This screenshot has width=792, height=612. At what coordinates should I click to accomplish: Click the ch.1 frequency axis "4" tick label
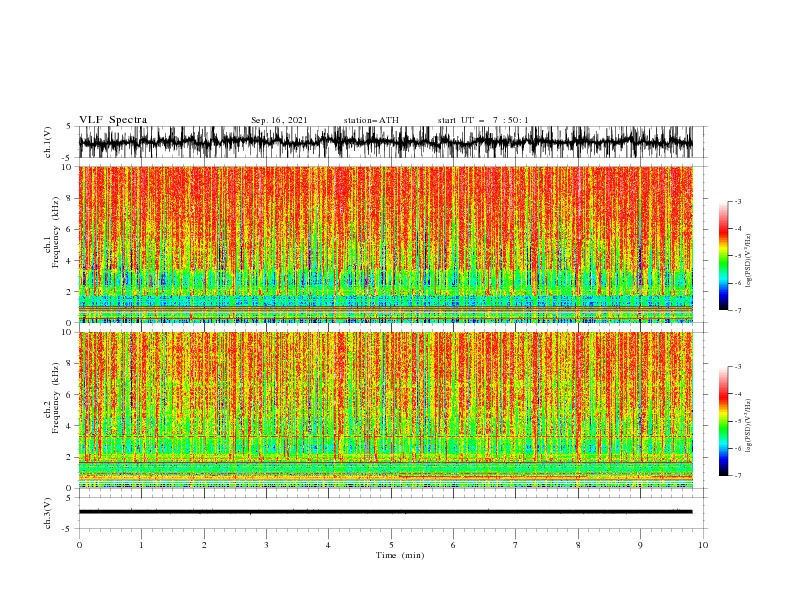pos(69,261)
